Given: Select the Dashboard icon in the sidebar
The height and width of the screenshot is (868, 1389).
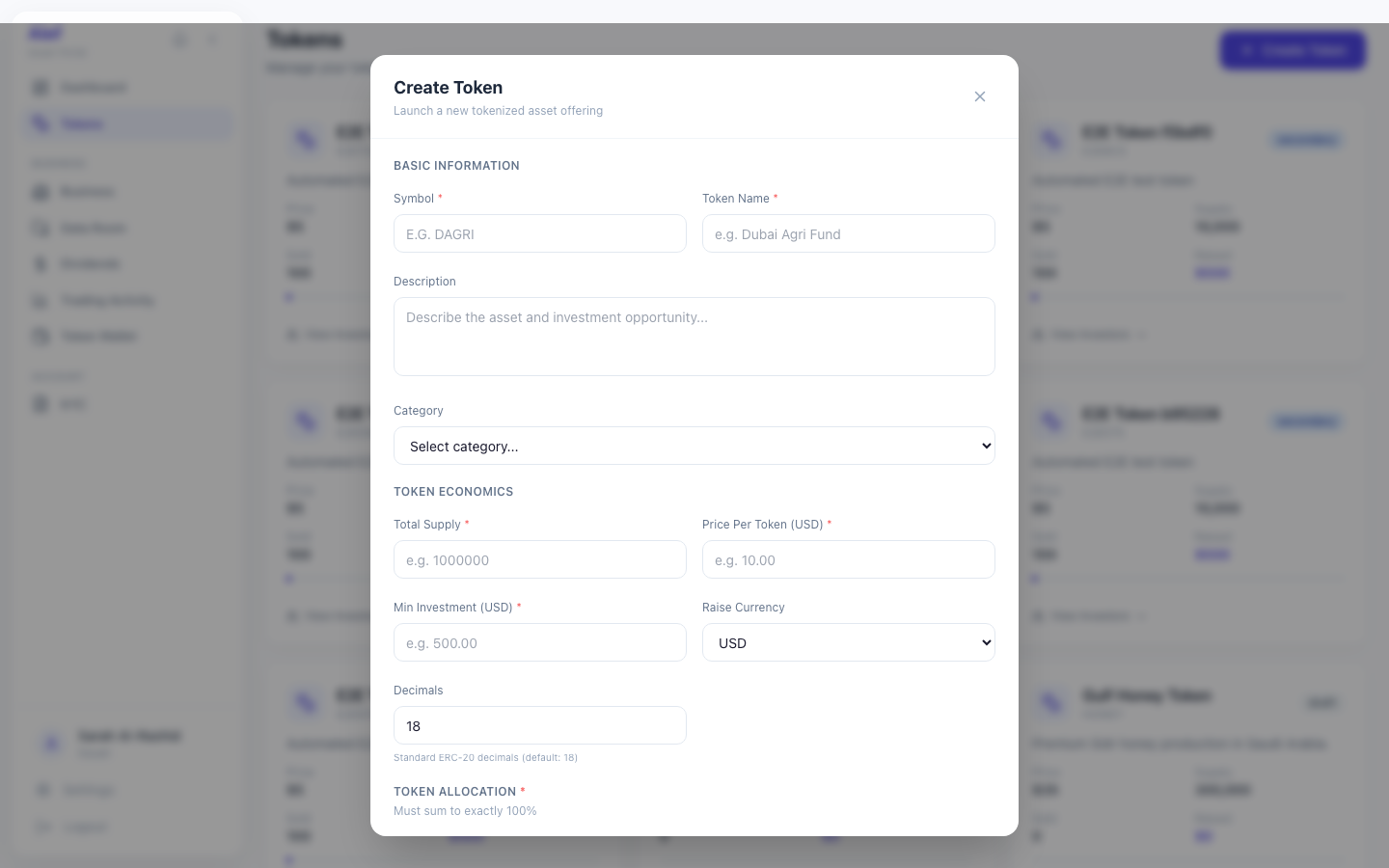Looking at the screenshot, I should (x=40, y=87).
